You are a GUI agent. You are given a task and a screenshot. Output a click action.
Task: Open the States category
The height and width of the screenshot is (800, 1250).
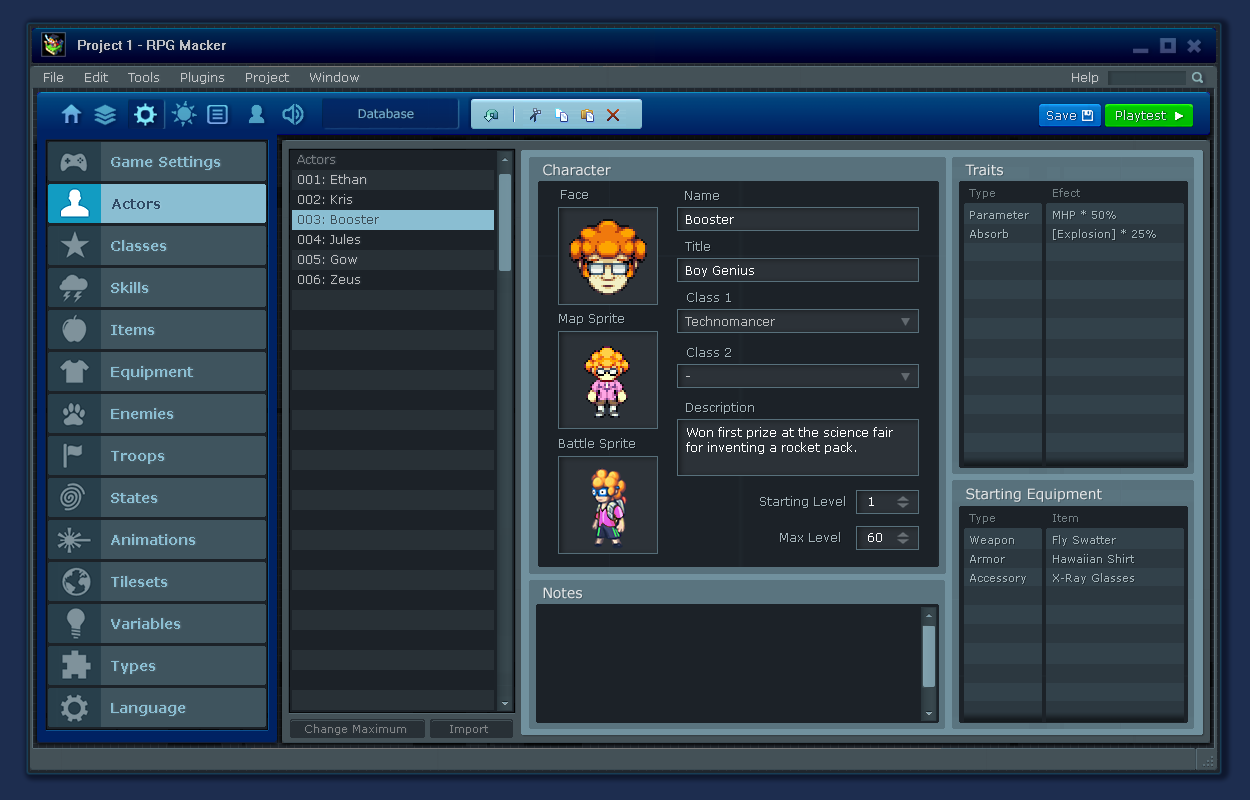(x=157, y=498)
